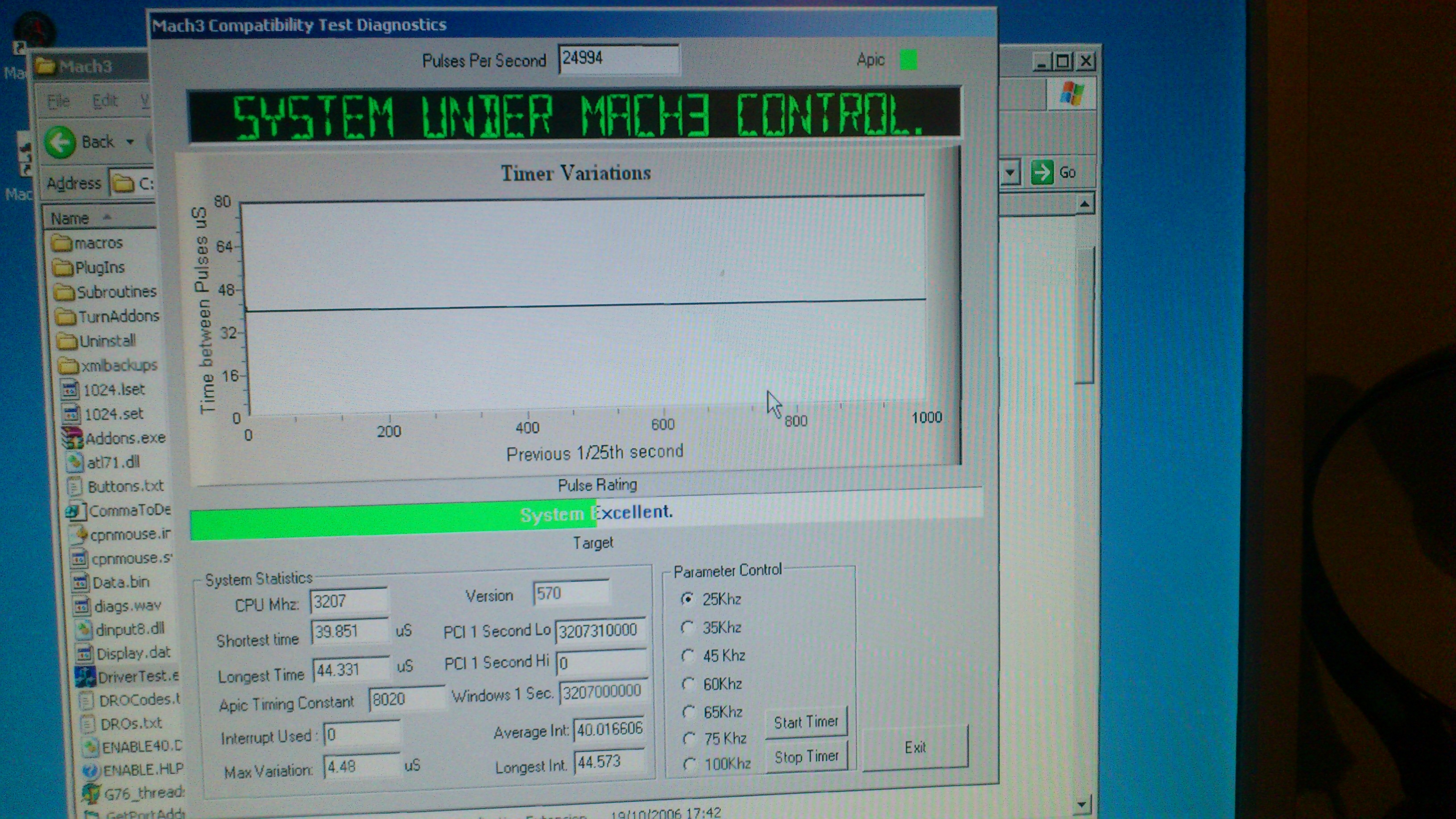Click the Explorer scrollbar up arrow
The height and width of the screenshot is (819, 1456).
coord(1084,204)
